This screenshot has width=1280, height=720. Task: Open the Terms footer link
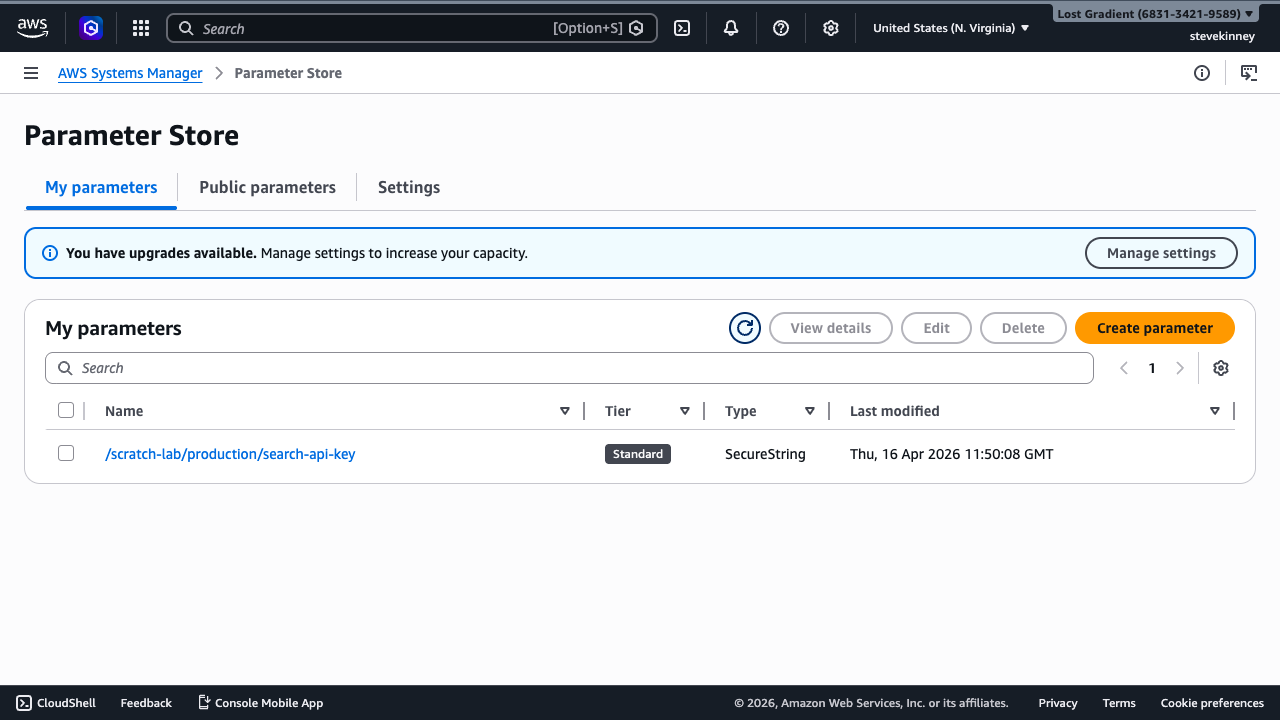pos(1119,703)
